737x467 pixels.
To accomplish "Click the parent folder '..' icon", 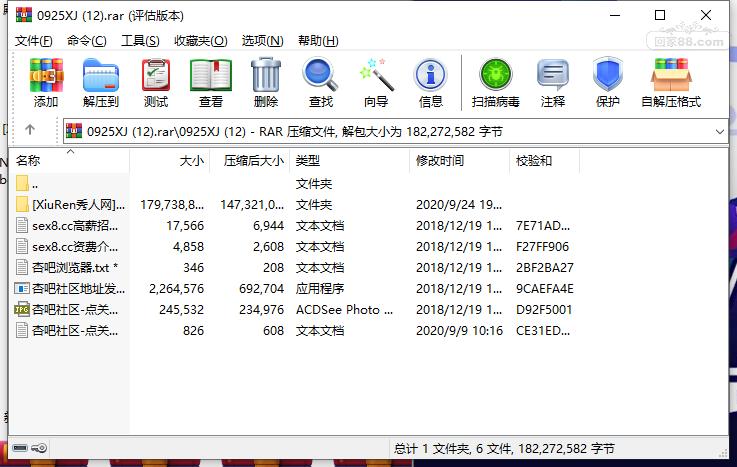I will click(22, 183).
